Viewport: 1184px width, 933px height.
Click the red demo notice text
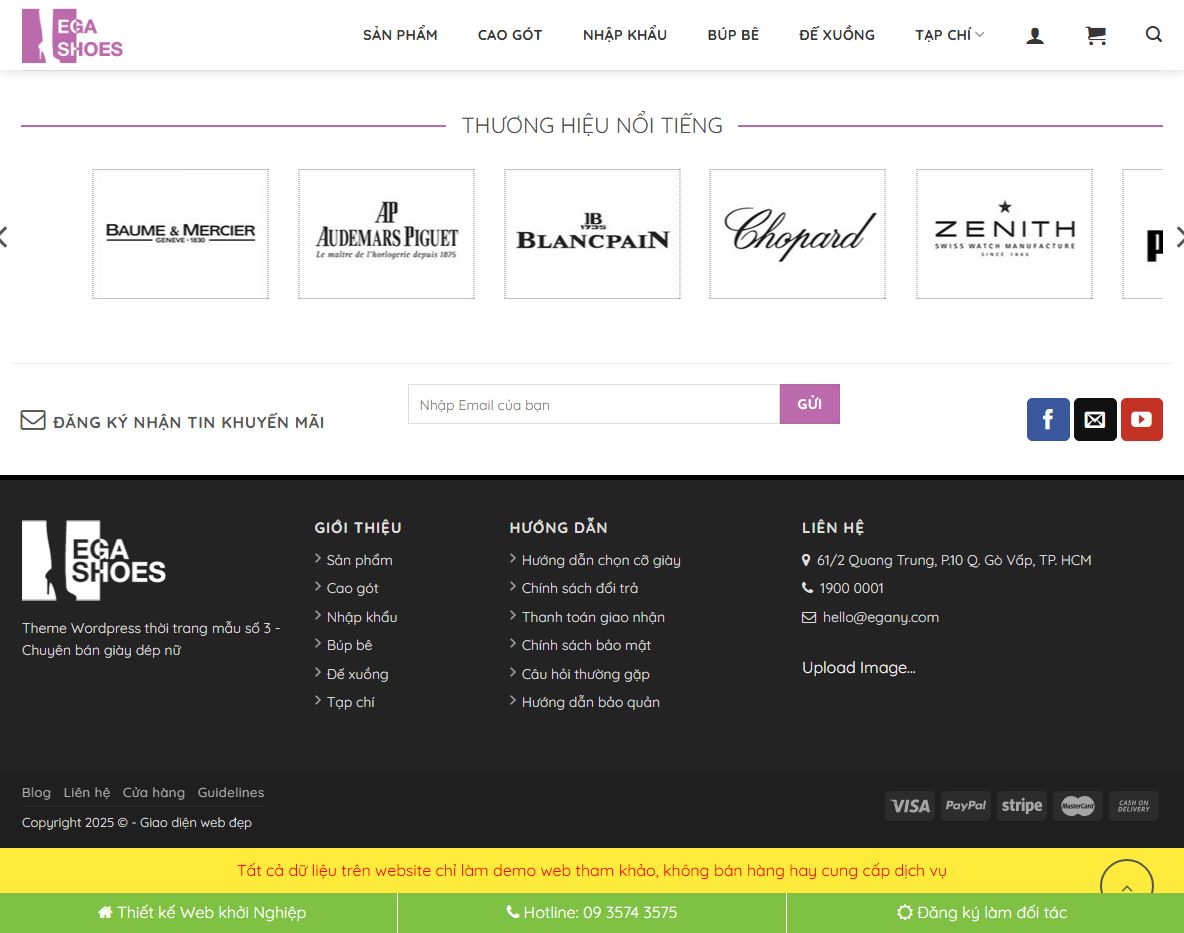click(591, 870)
